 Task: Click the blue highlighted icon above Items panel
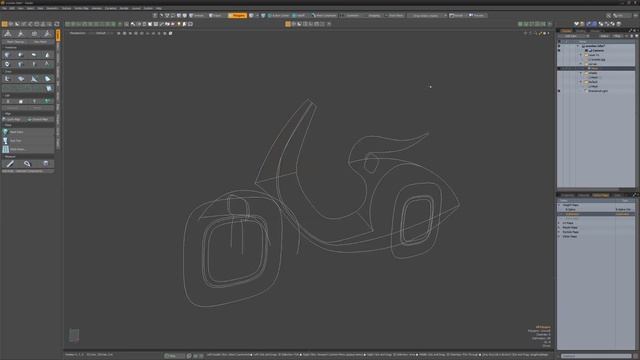594,24
